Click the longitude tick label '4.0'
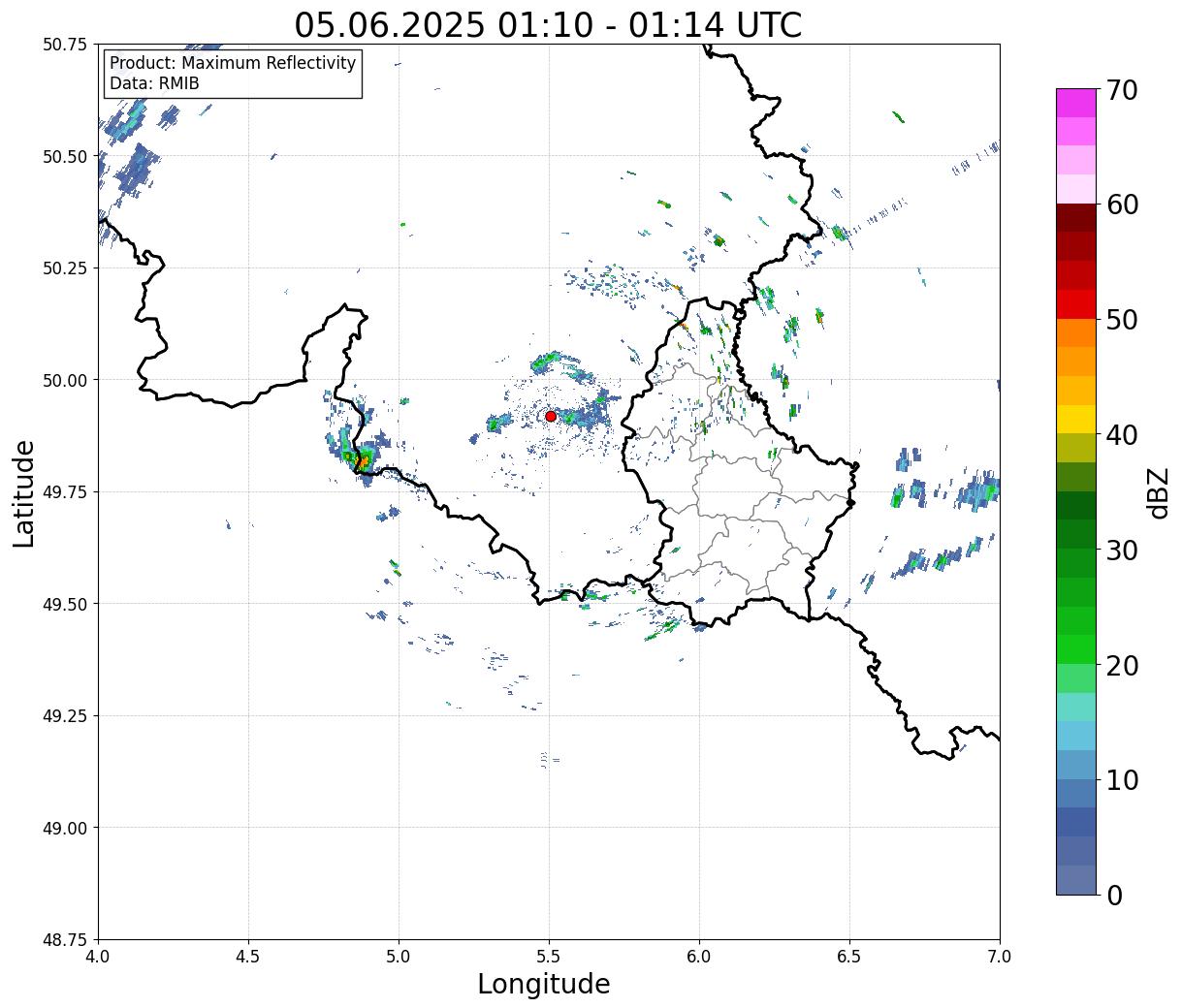 click(x=98, y=957)
